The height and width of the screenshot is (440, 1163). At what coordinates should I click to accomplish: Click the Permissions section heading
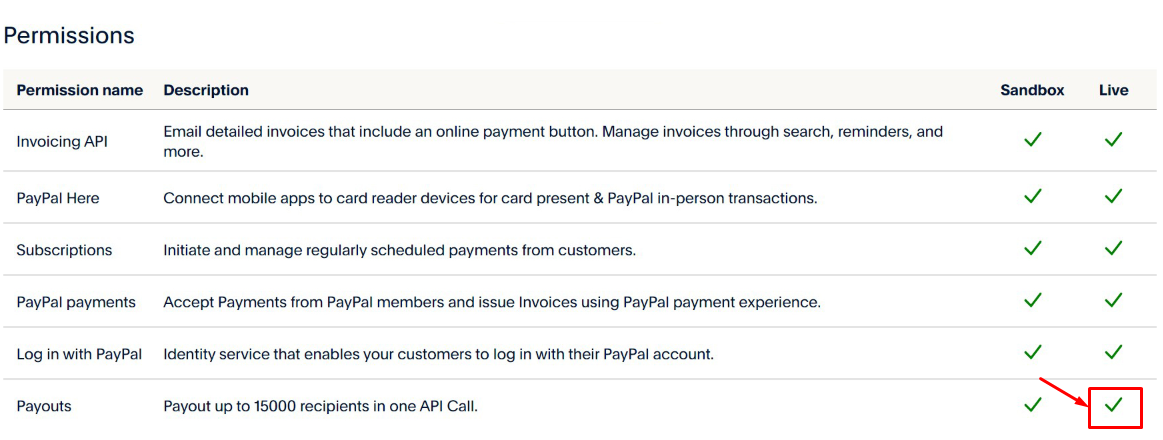click(x=69, y=36)
